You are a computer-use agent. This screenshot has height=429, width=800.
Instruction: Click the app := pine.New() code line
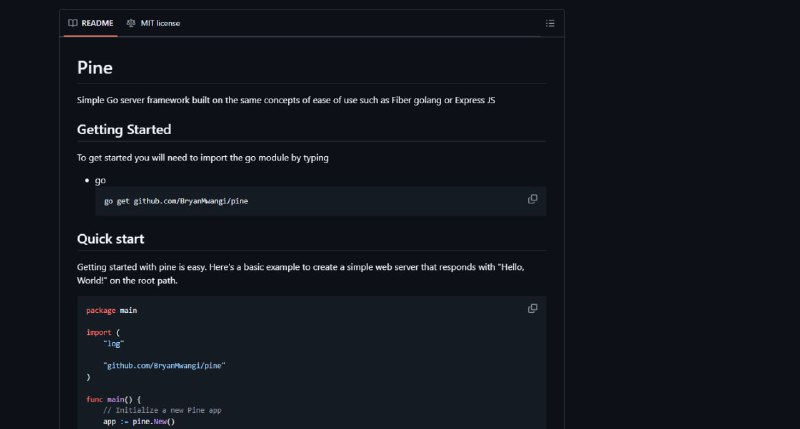tap(139, 421)
